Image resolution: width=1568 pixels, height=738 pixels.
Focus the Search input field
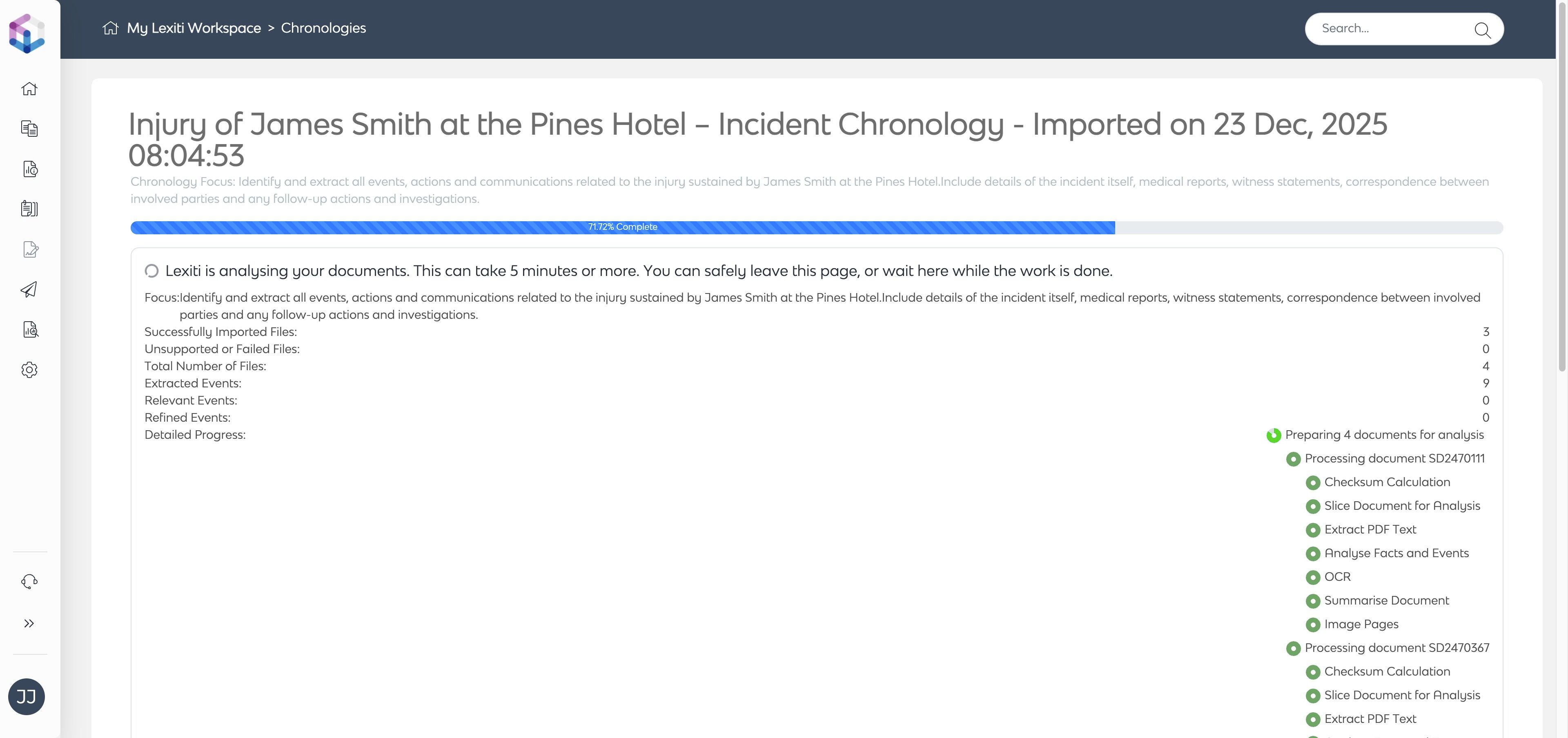click(x=1391, y=29)
